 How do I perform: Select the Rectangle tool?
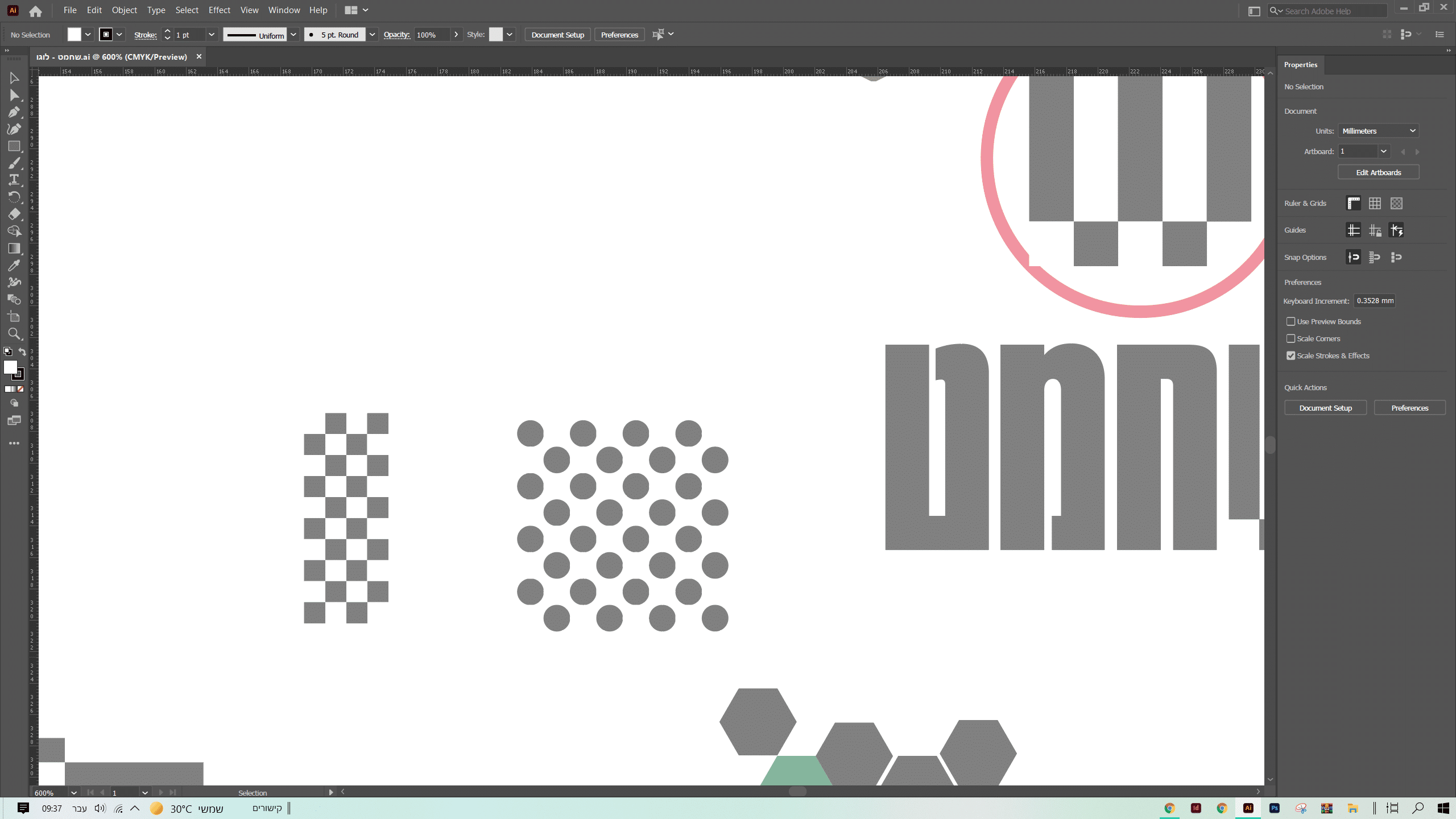14,146
